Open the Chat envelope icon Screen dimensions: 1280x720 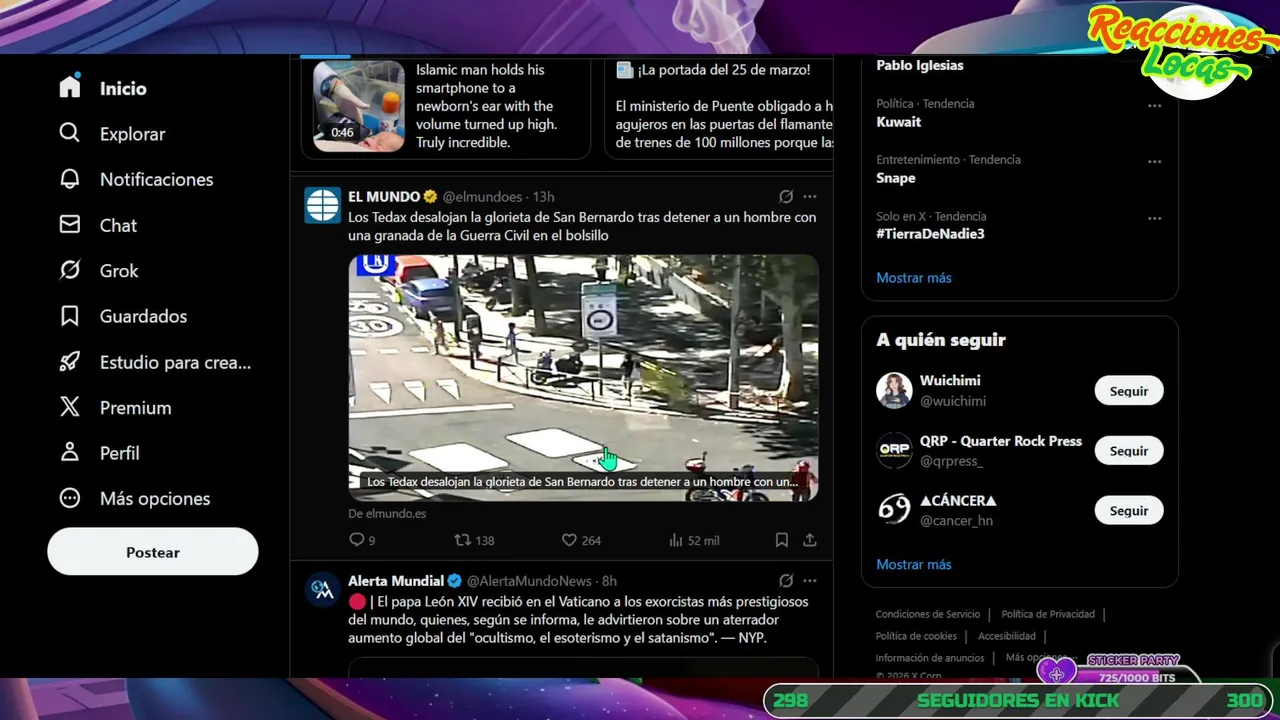(69, 225)
